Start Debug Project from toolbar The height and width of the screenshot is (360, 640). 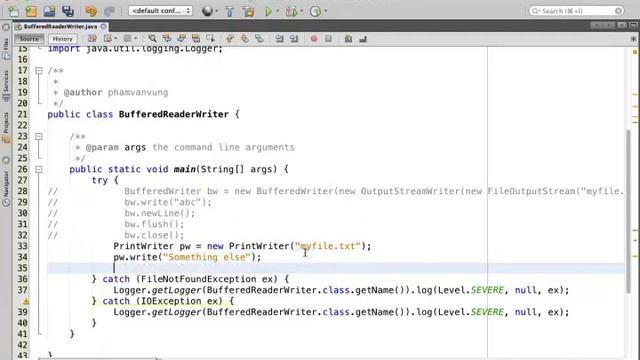pos(291,11)
